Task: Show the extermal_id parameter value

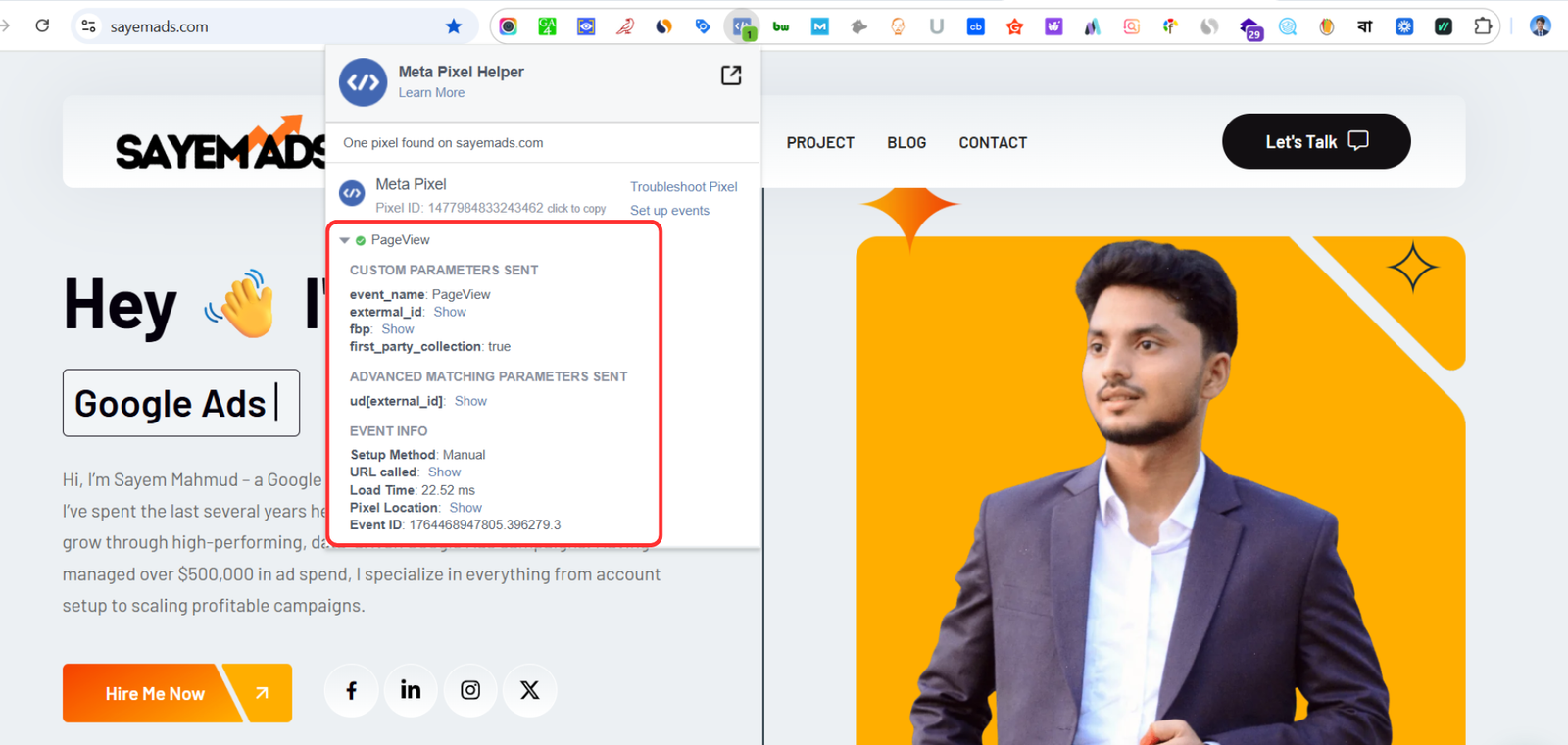Action: pyautogui.click(x=450, y=312)
